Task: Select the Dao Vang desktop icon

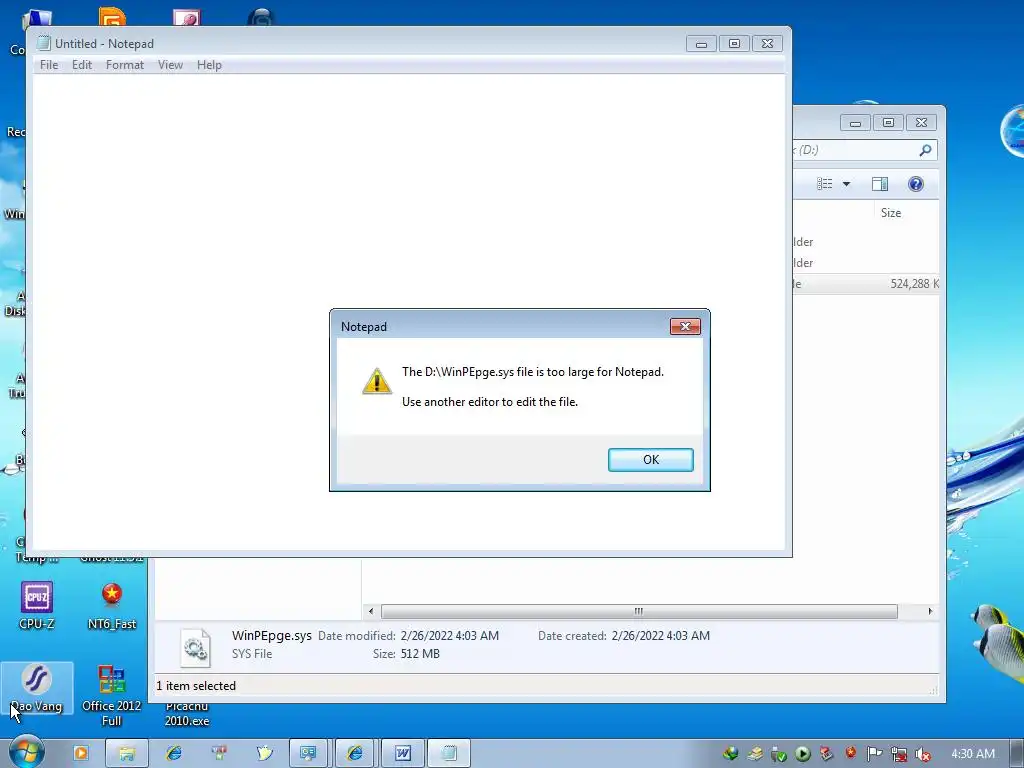Action: (x=37, y=688)
